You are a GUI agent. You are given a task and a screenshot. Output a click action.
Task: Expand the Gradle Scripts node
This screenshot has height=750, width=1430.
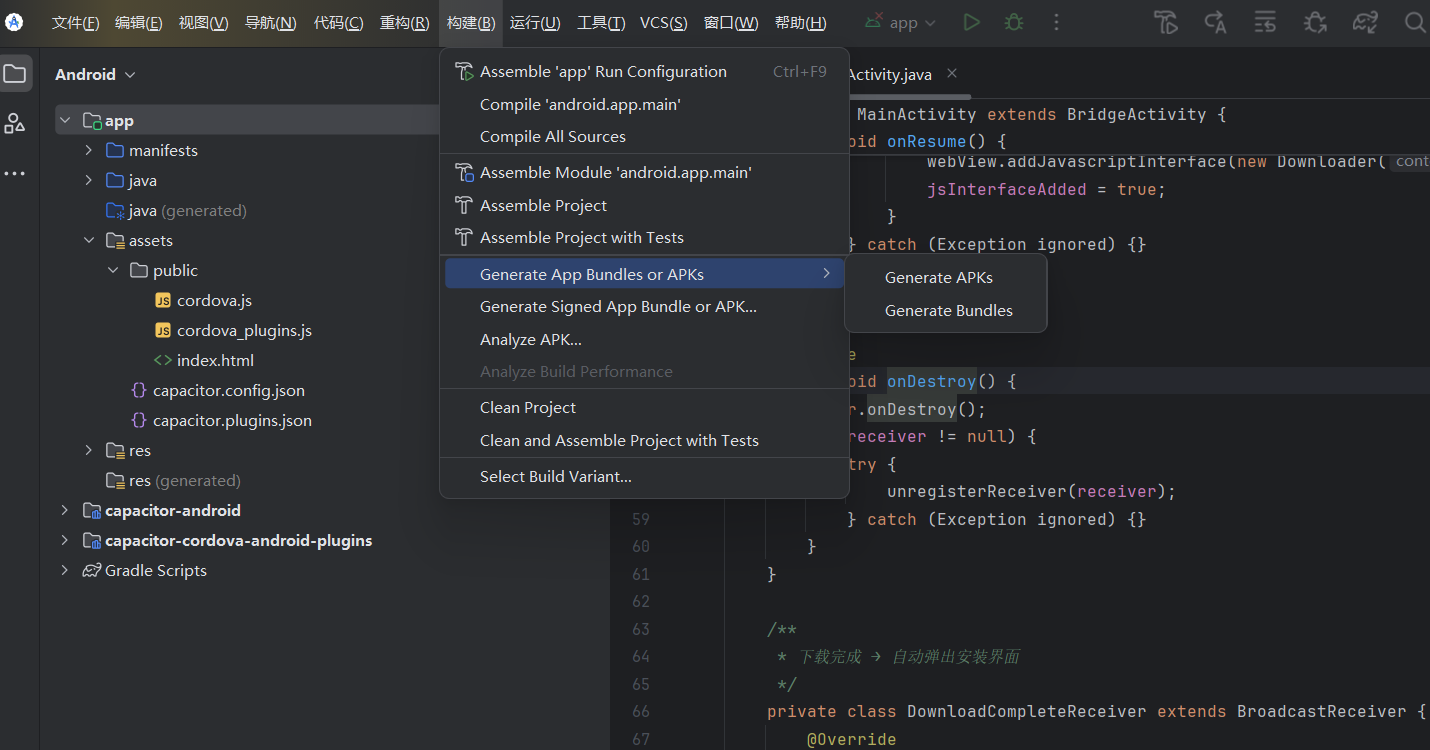65,570
